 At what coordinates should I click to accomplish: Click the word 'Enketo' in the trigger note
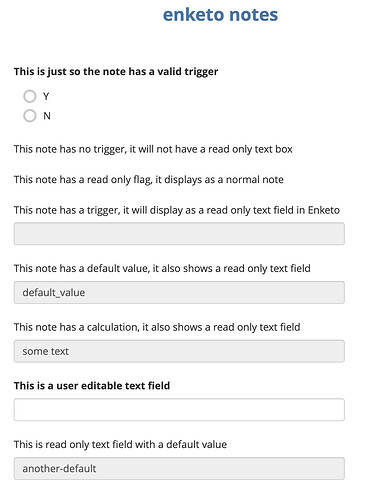point(324,210)
